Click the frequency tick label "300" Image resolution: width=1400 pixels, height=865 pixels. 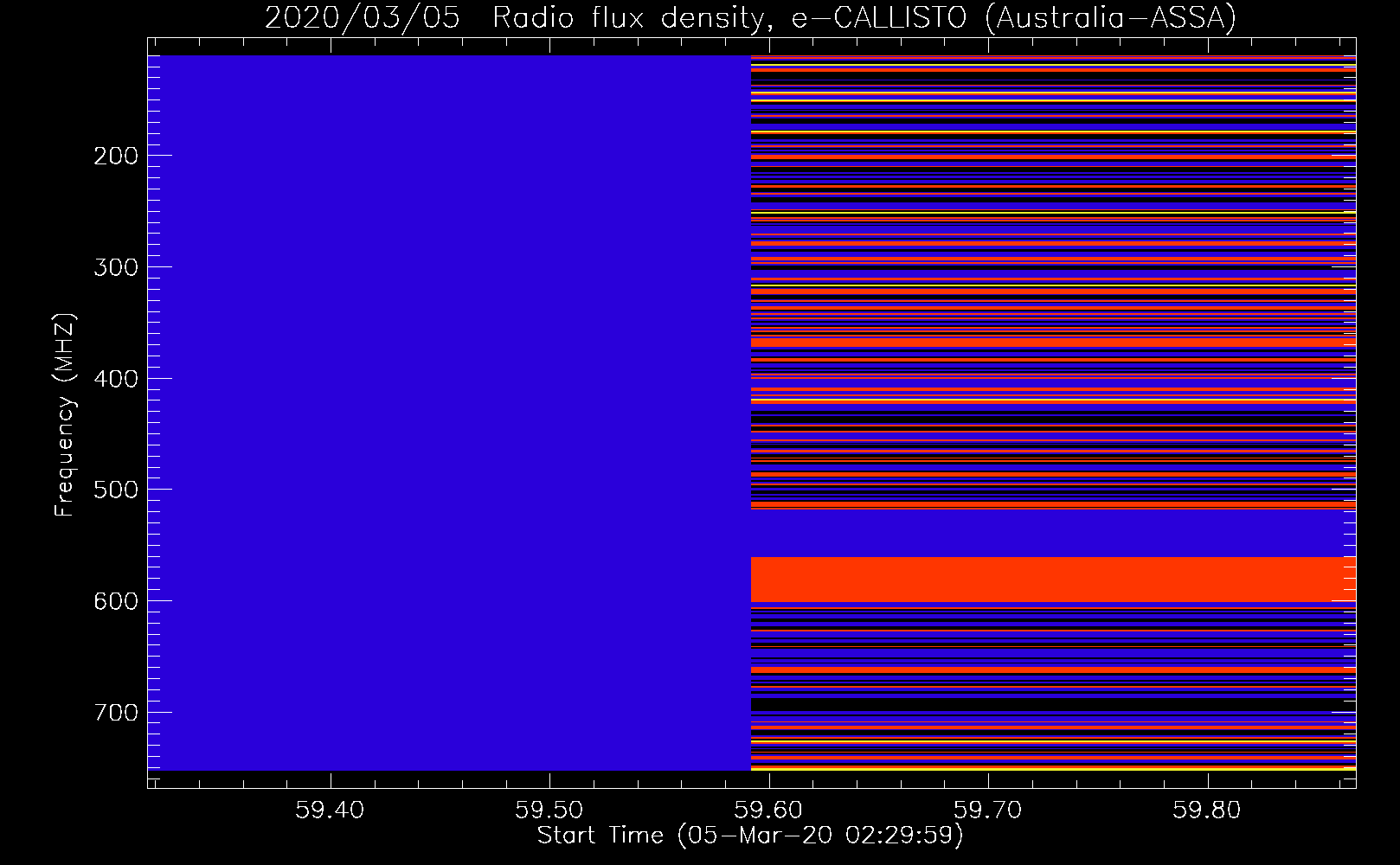116,267
